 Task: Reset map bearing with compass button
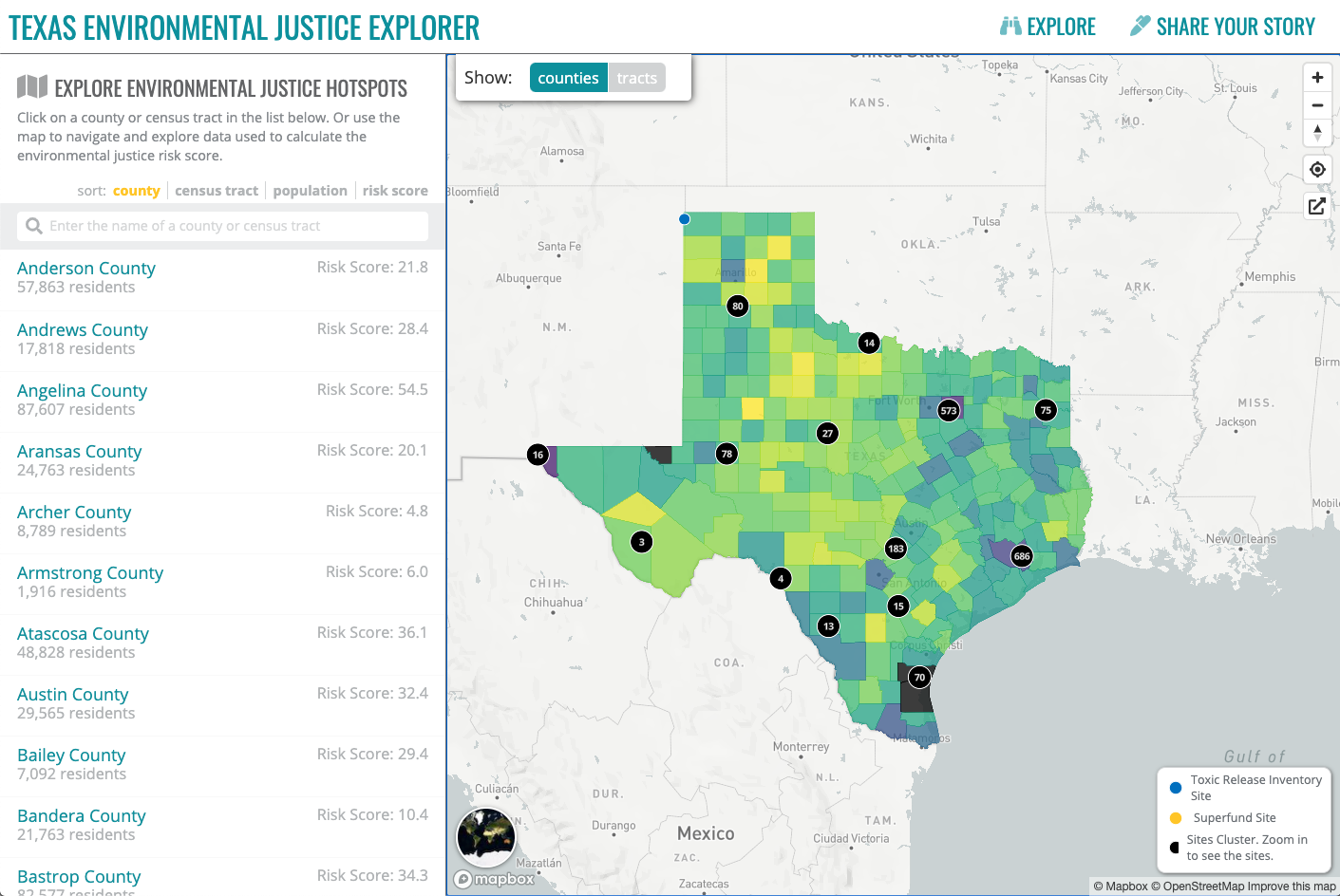tap(1317, 133)
